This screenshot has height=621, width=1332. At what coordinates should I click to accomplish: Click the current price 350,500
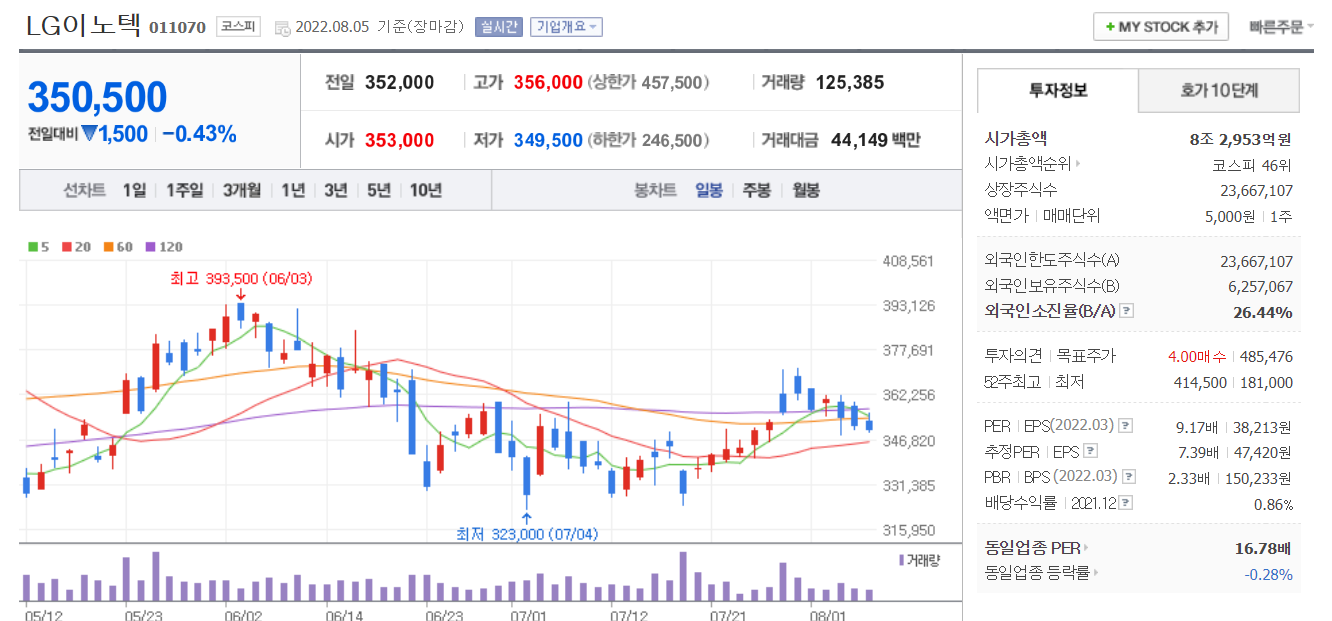click(x=98, y=98)
